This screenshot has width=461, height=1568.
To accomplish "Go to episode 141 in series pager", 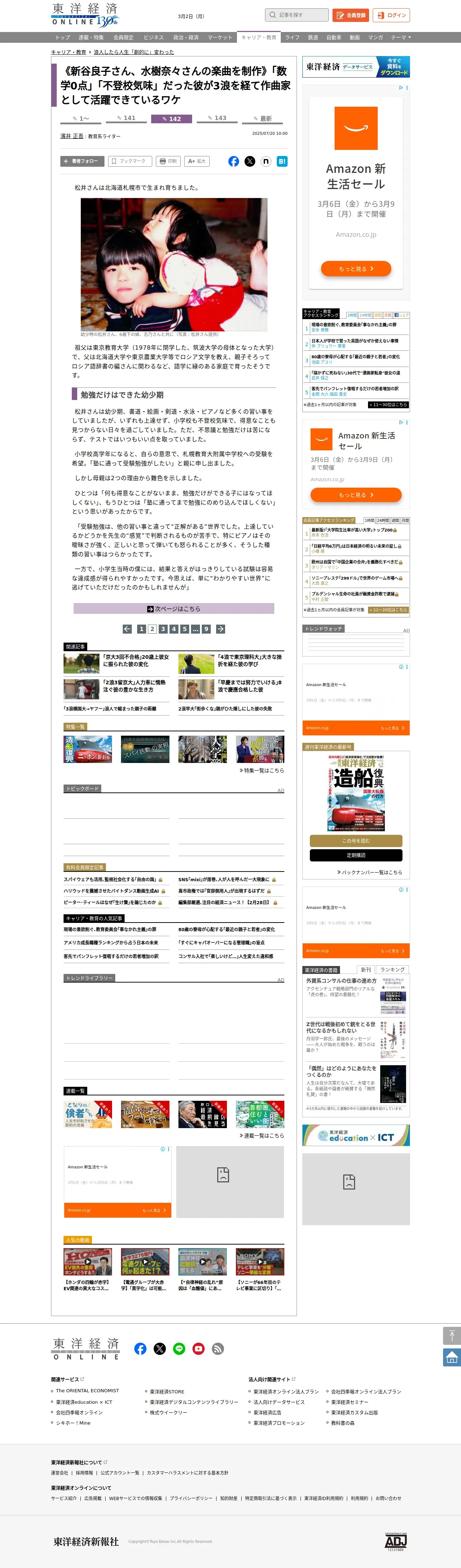I will (x=126, y=118).
